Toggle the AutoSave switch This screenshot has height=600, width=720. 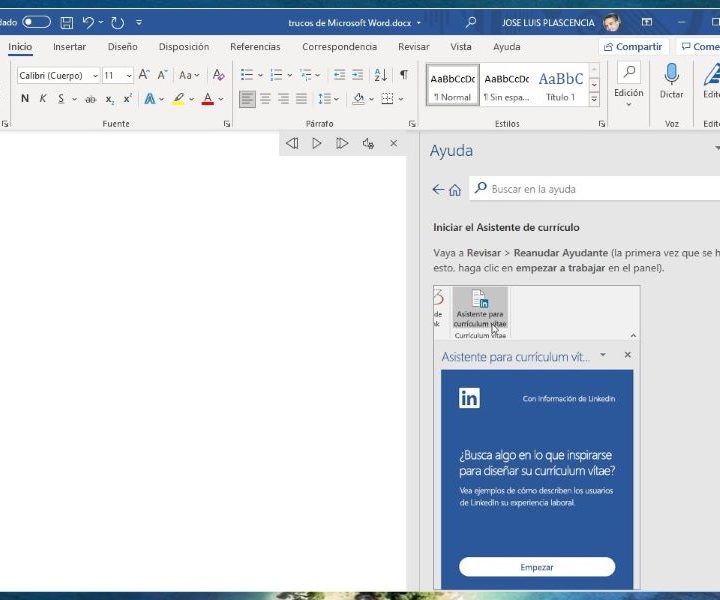[x=36, y=22]
